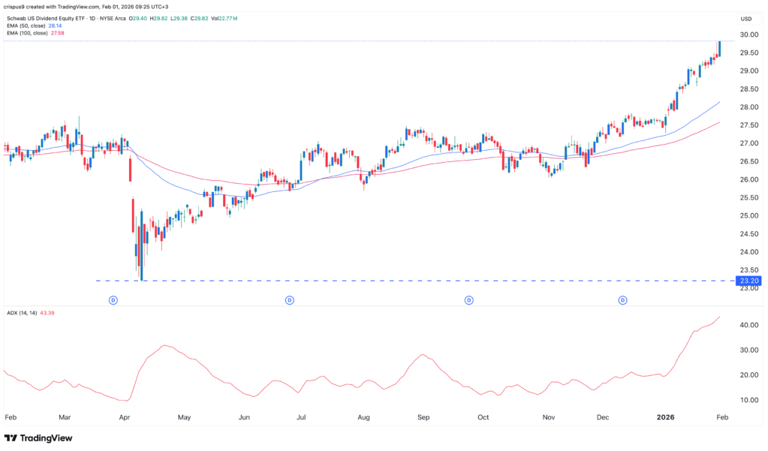
Task: Click the leftmost Feb label on time axis
Action: (x=10, y=417)
